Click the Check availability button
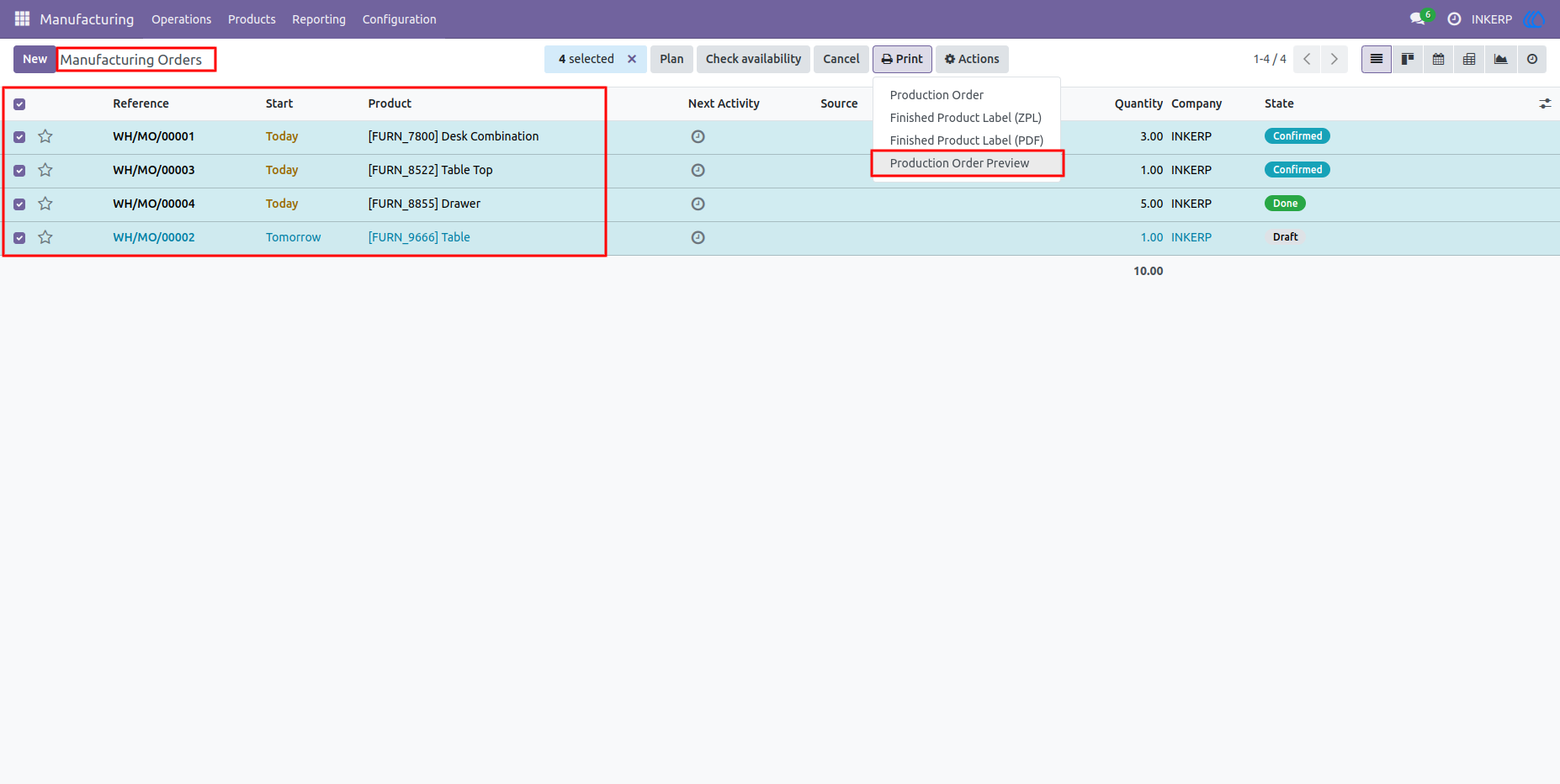This screenshot has width=1560, height=784. (x=753, y=59)
